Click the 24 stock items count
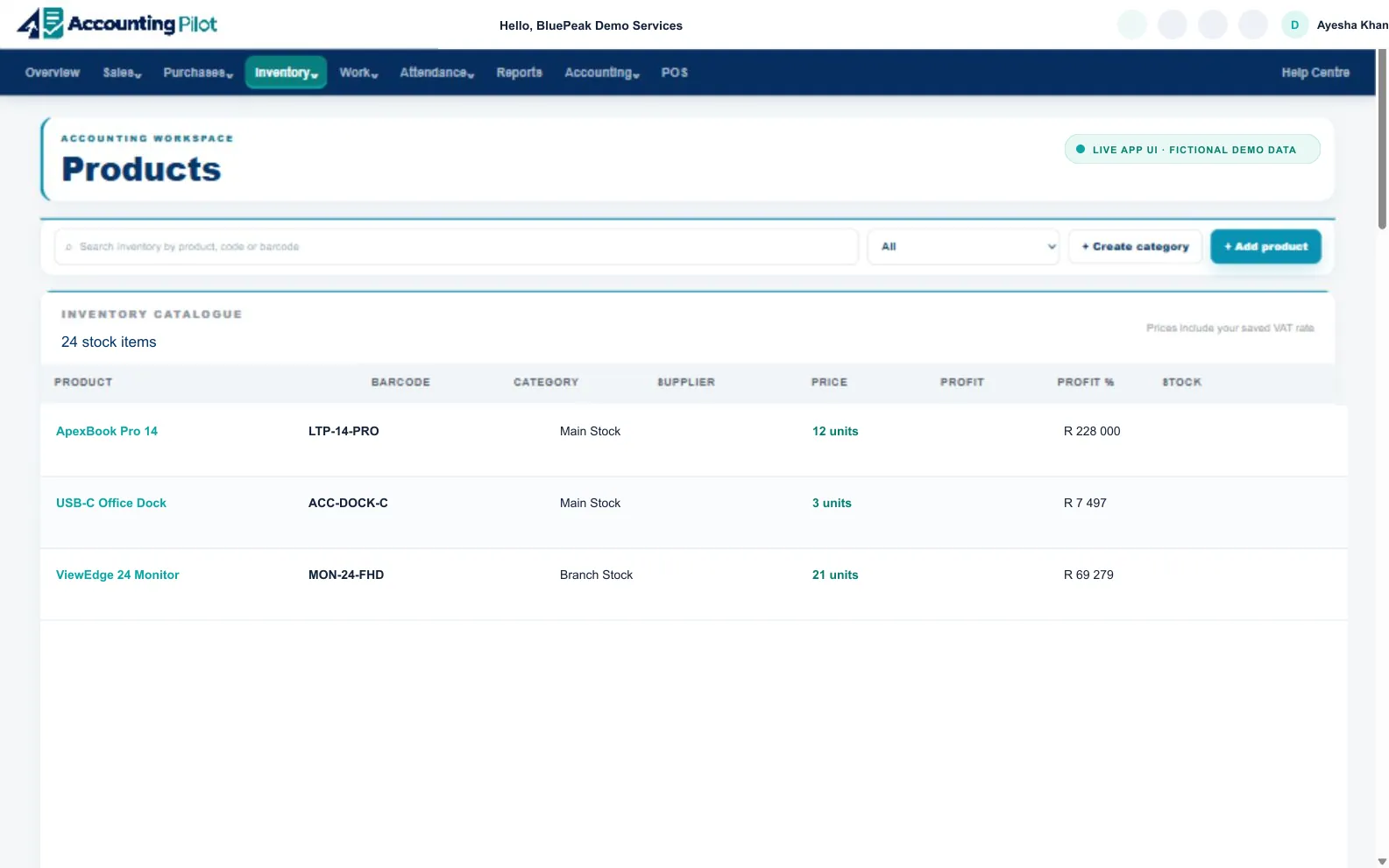1389x868 pixels. click(109, 342)
